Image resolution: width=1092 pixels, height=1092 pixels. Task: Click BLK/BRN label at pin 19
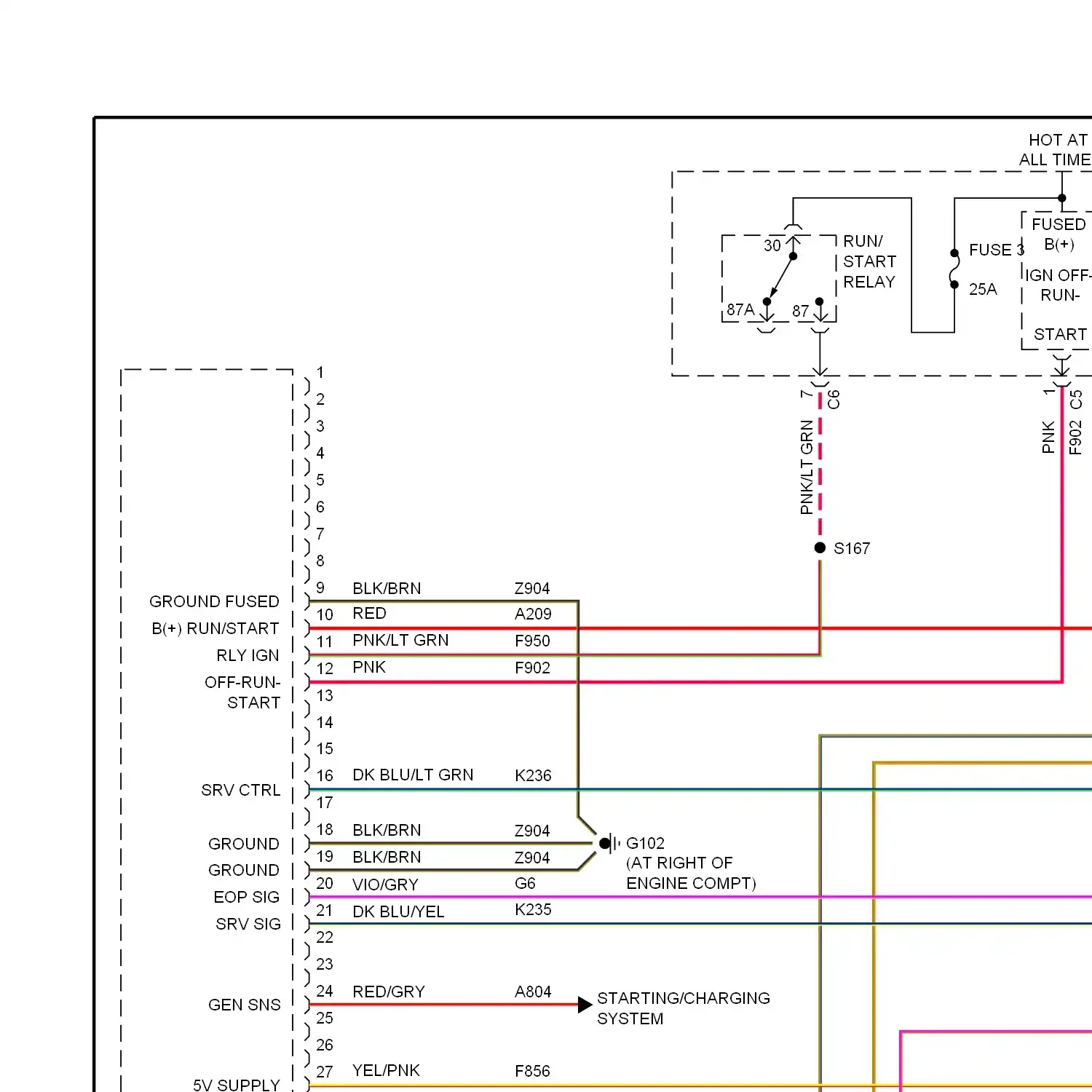[387, 857]
